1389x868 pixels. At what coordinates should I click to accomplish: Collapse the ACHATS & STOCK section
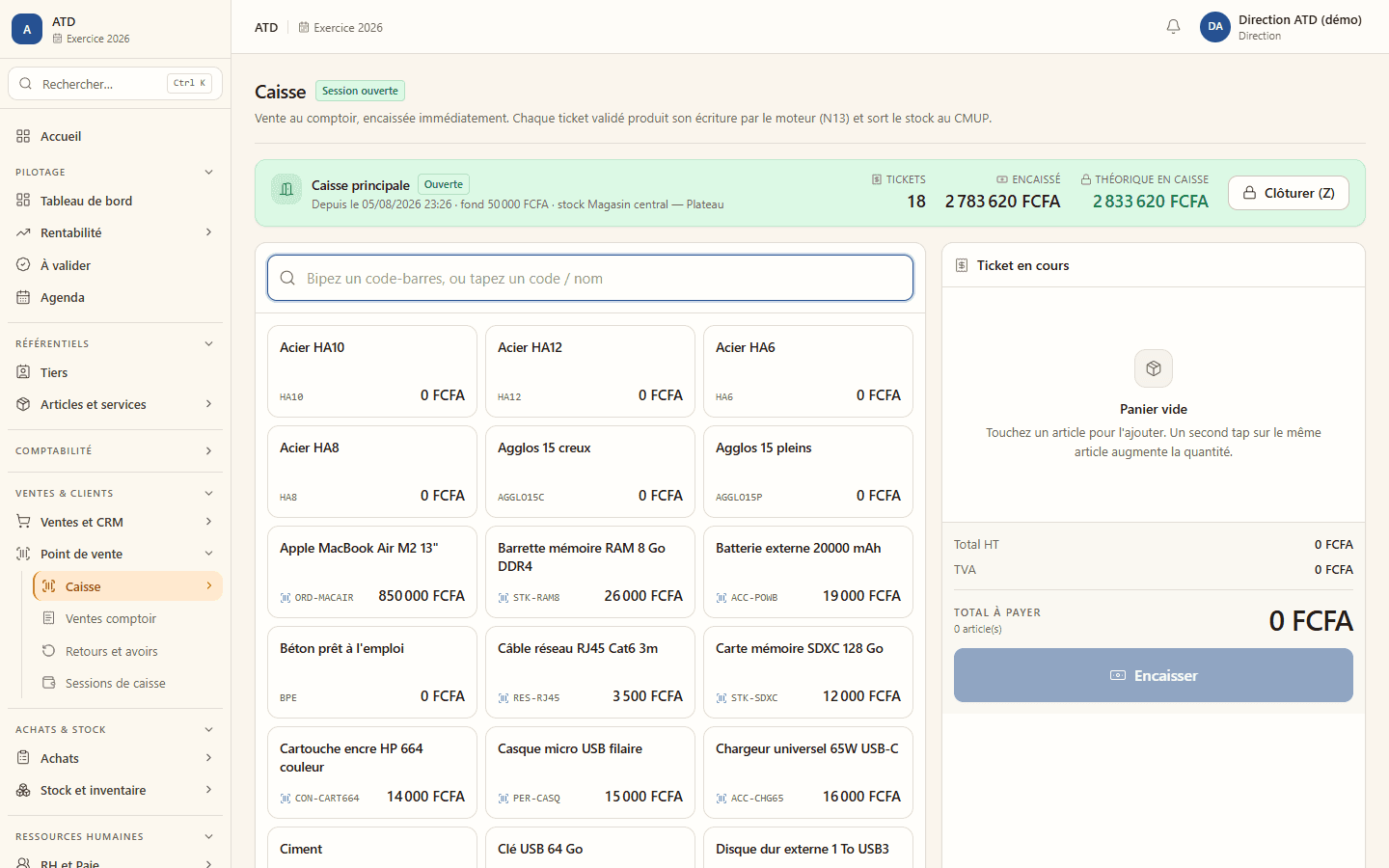(x=209, y=729)
